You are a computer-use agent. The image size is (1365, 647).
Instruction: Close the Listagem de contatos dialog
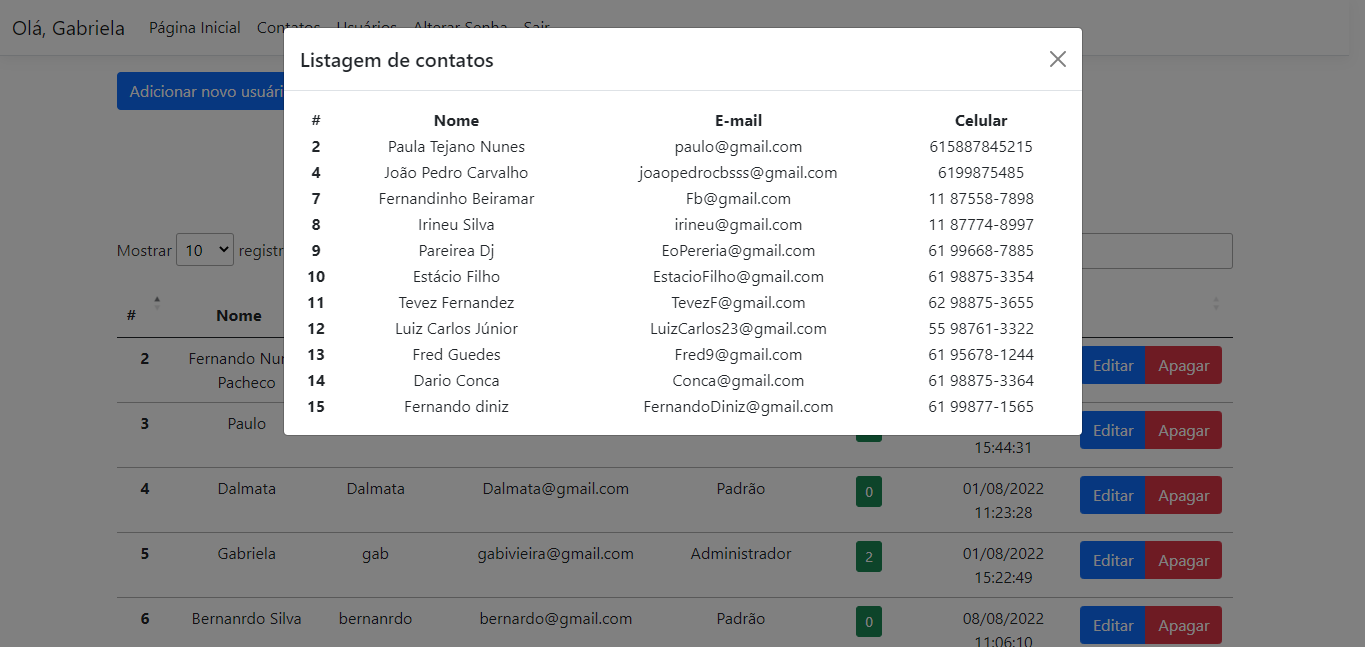click(x=1057, y=59)
